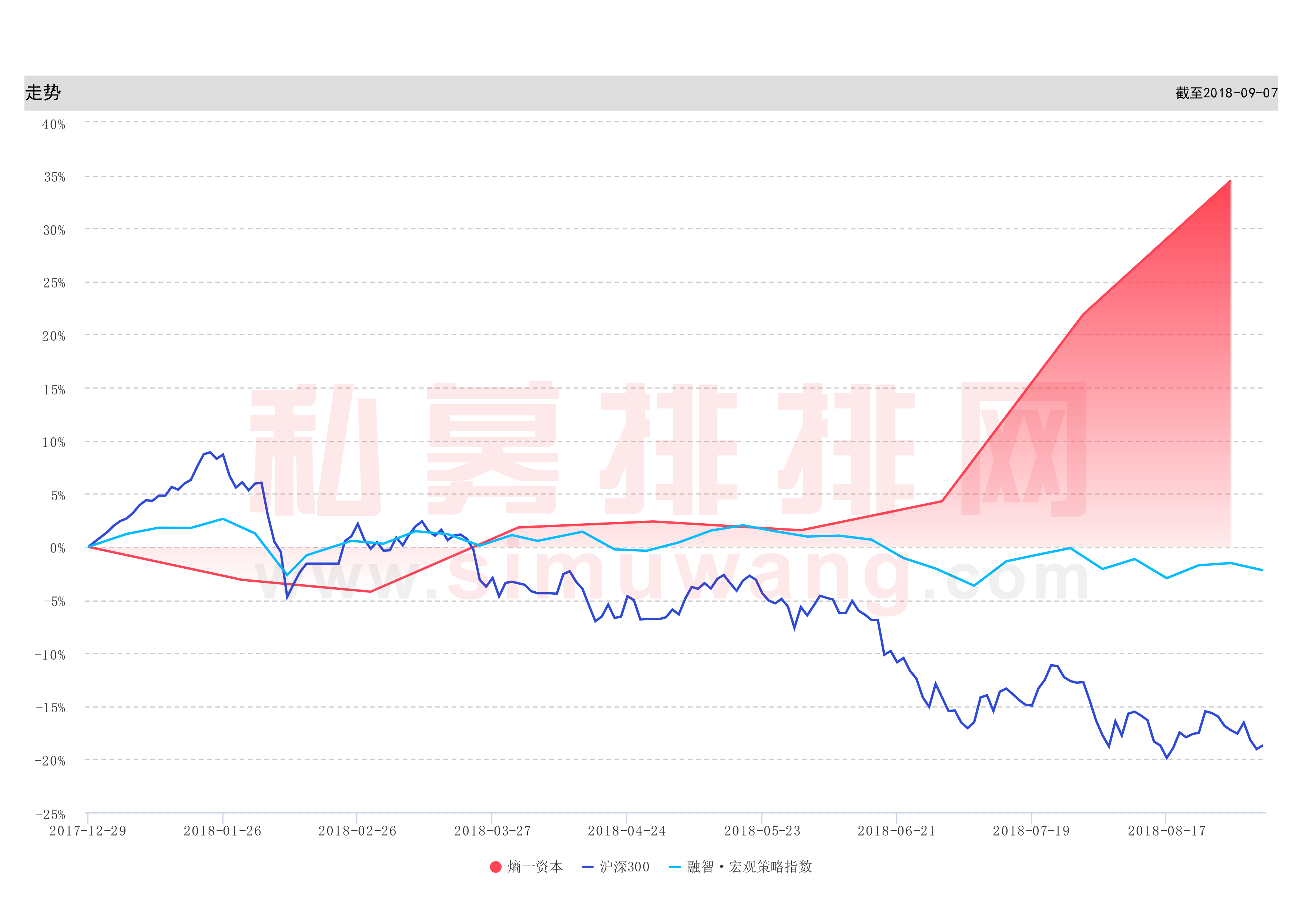
Task: Click the 沪深300 line's January peak near 9%
Action: coord(210,452)
